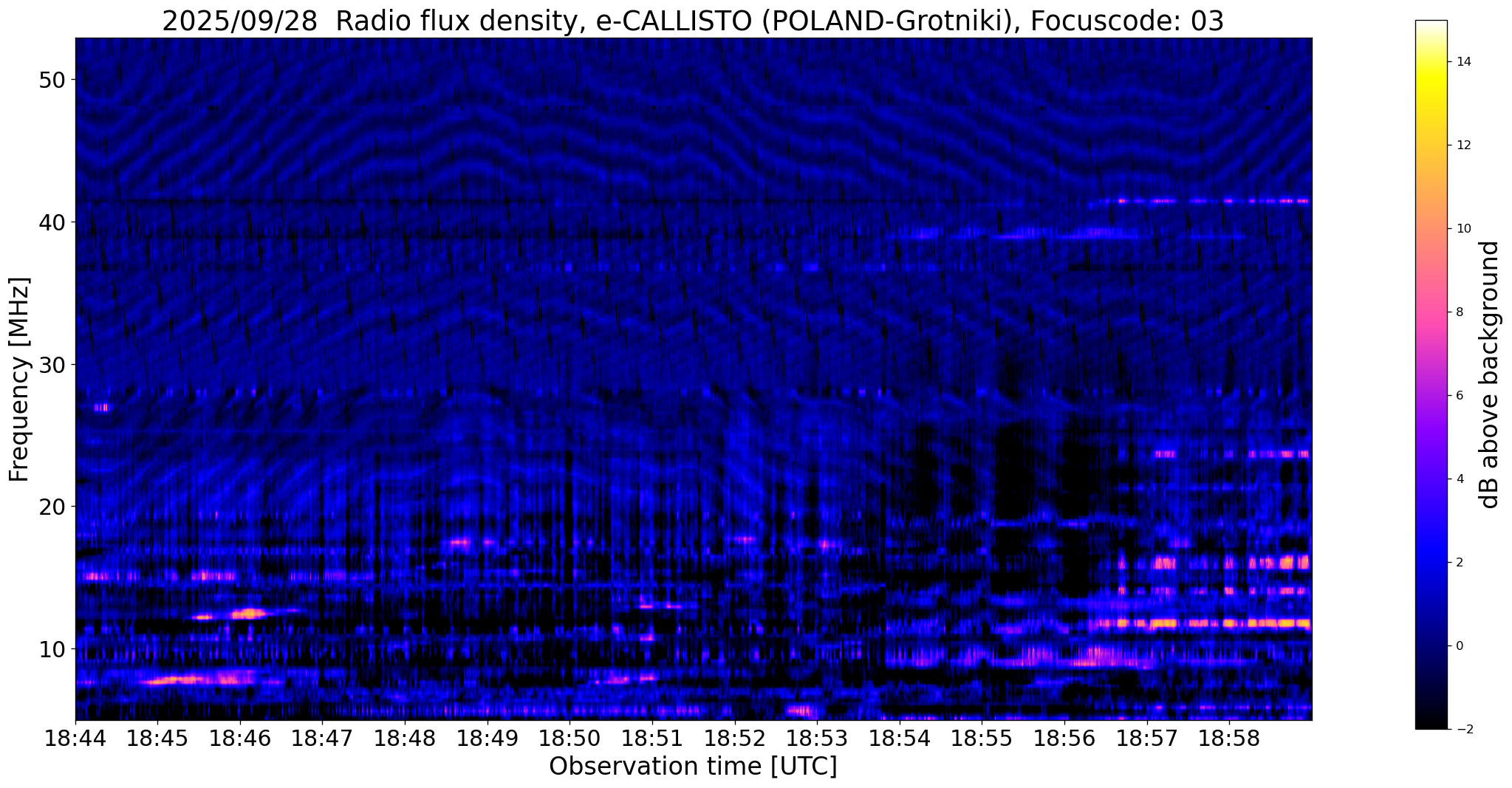Click the 18:57 time tick label
This screenshot has width=1512, height=788.
(1147, 738)
